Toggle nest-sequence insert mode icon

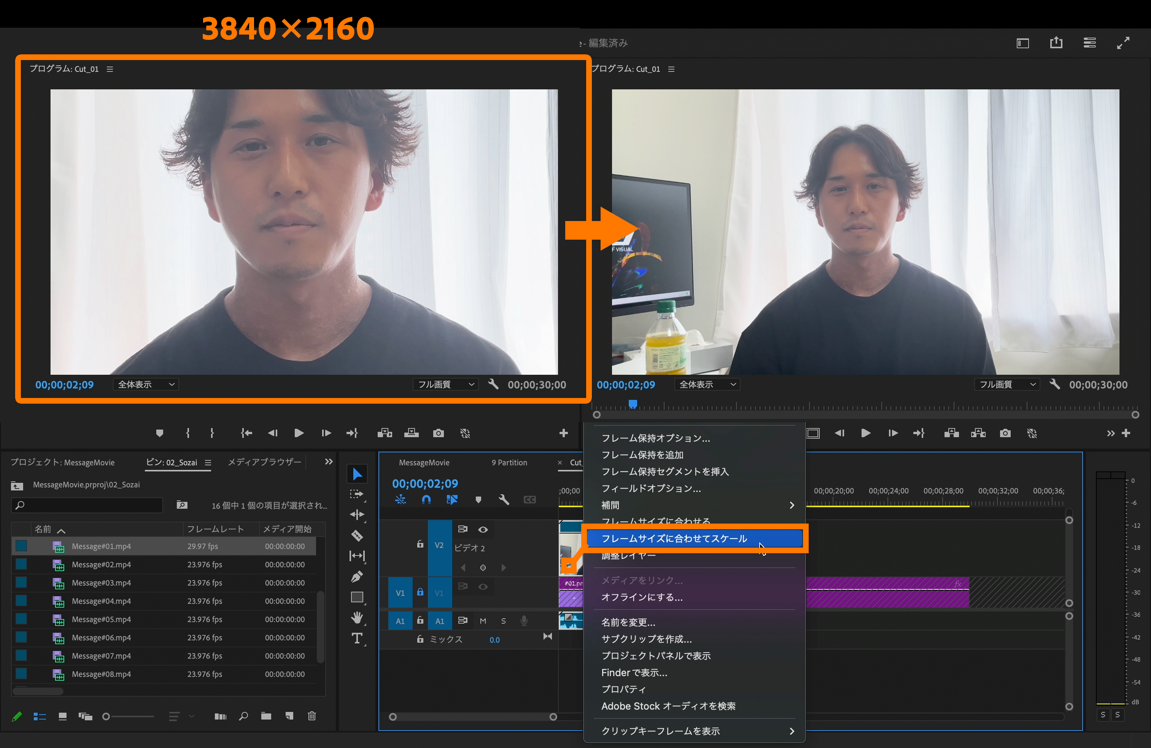click(x=400, y=500)
